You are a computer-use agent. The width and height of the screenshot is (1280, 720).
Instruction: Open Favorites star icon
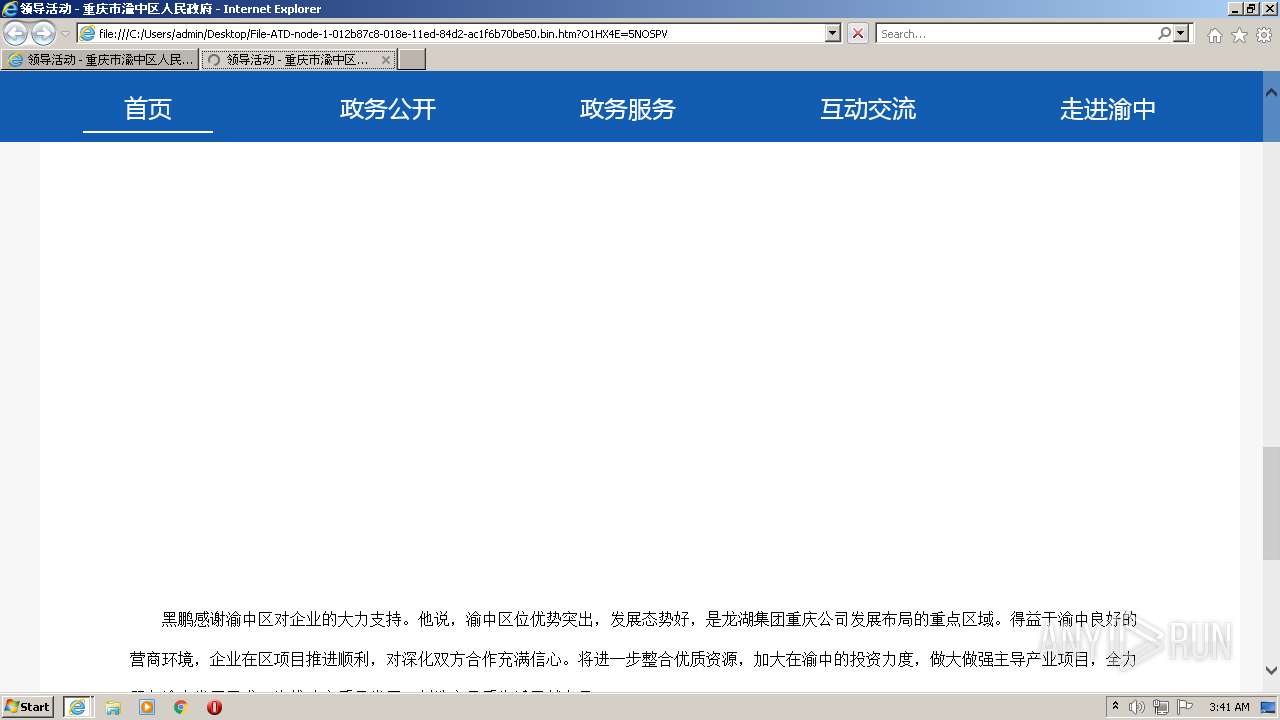(1239, 35)
